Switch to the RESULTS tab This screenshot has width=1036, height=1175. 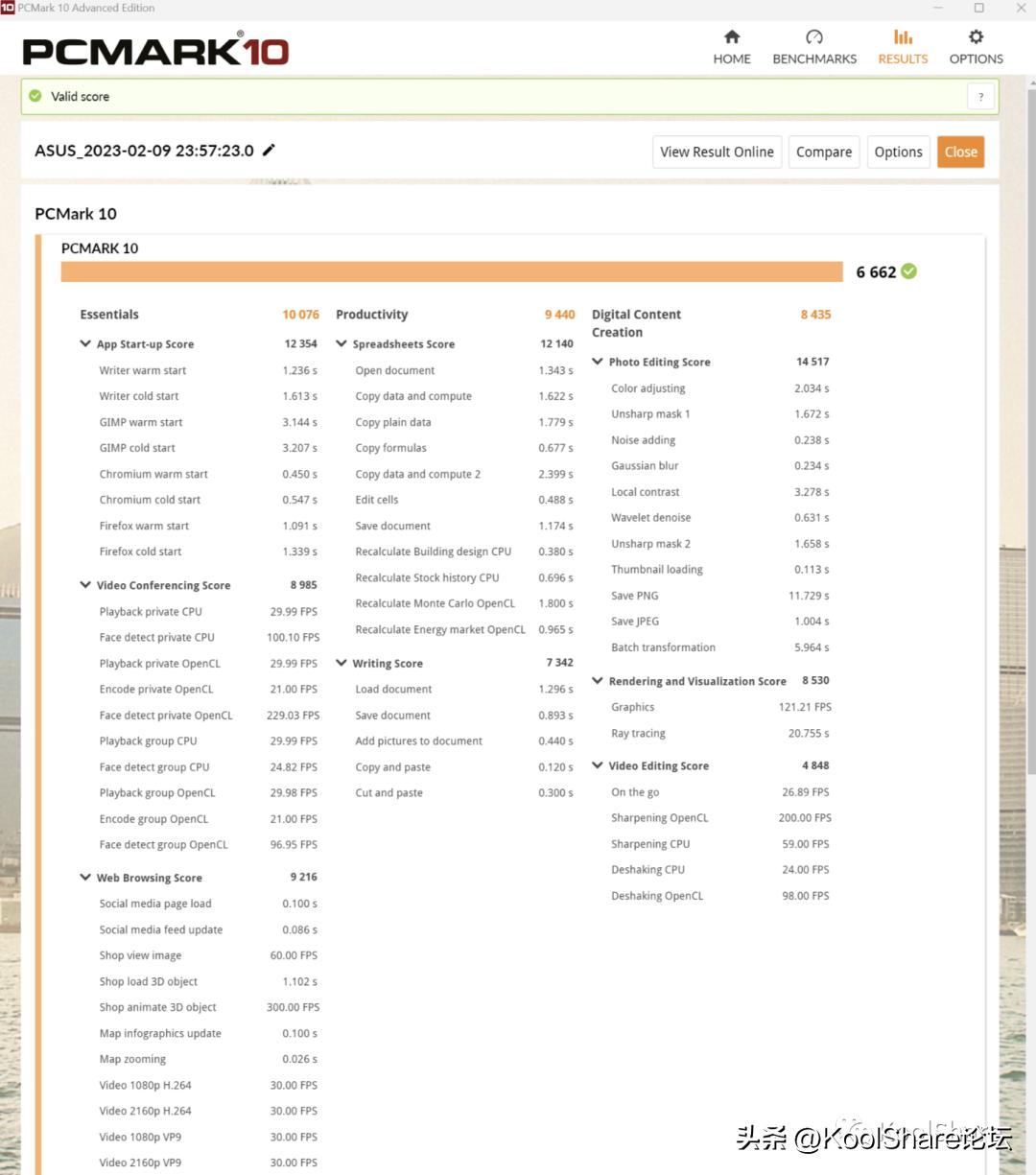point(903,47)
